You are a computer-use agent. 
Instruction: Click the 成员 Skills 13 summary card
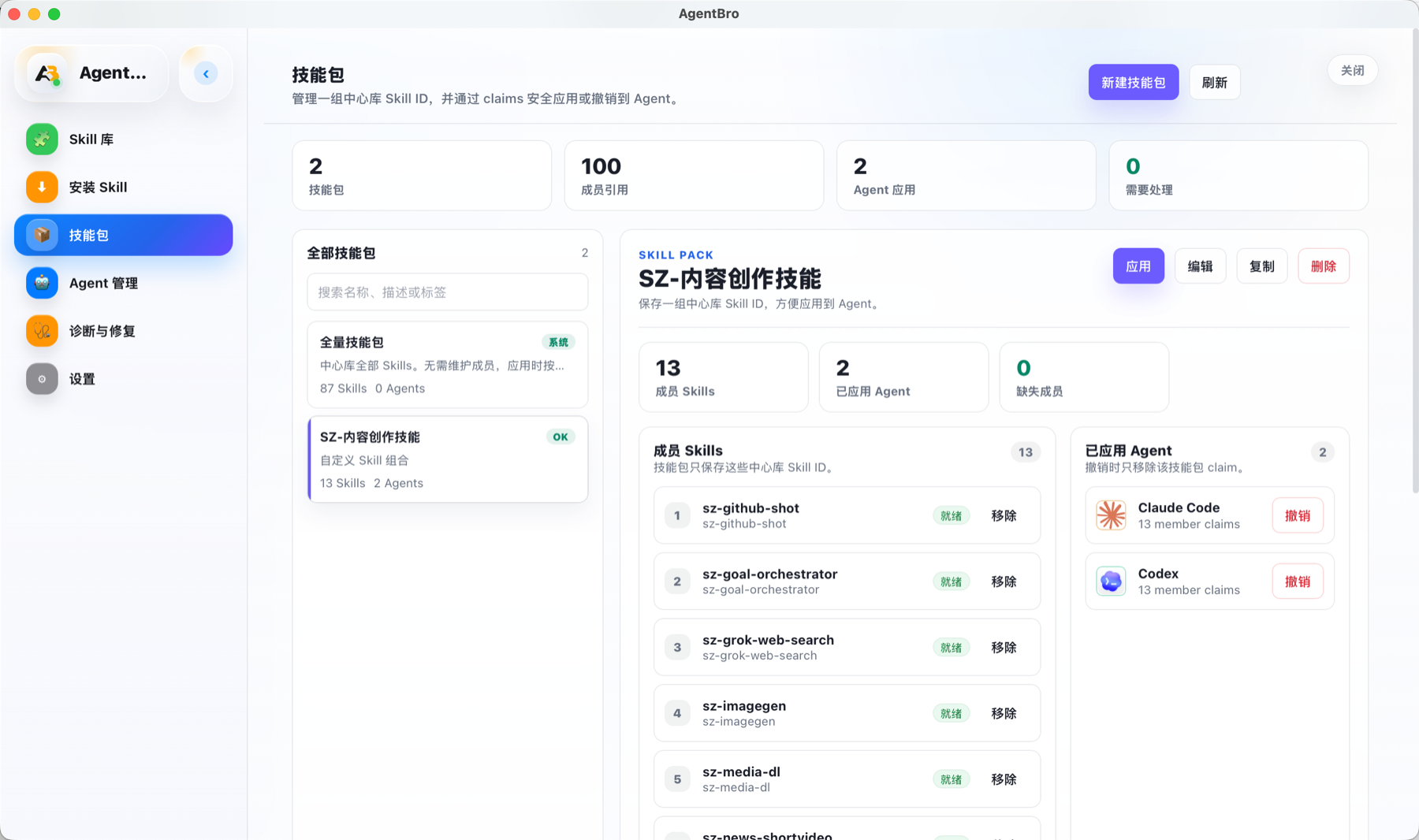[x=724, y=377]
